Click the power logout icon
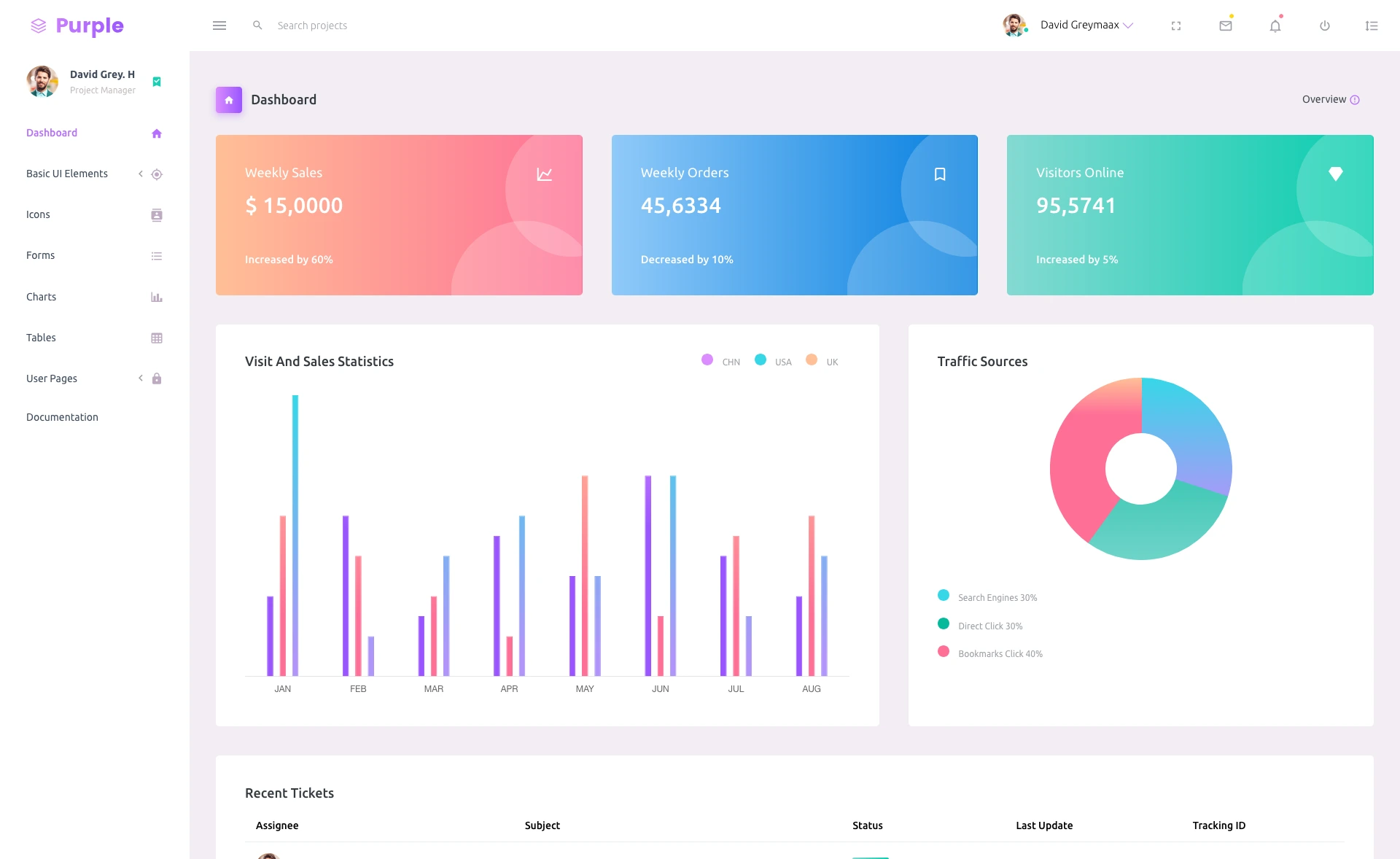The width and height of the screenshot is (1400, 859). (x=1325, y=26)
